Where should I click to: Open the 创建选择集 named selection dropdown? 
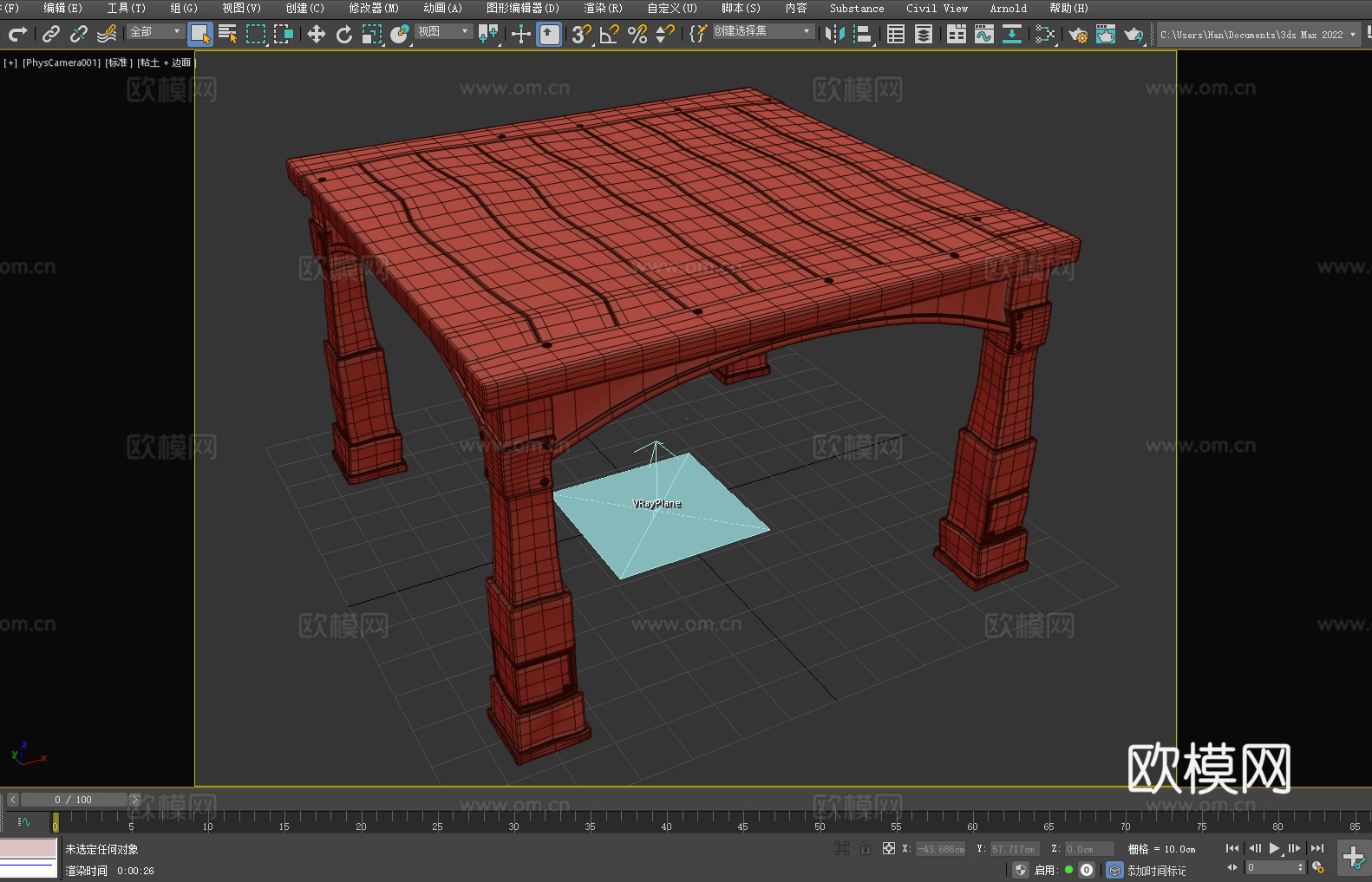tap(763, 31)
